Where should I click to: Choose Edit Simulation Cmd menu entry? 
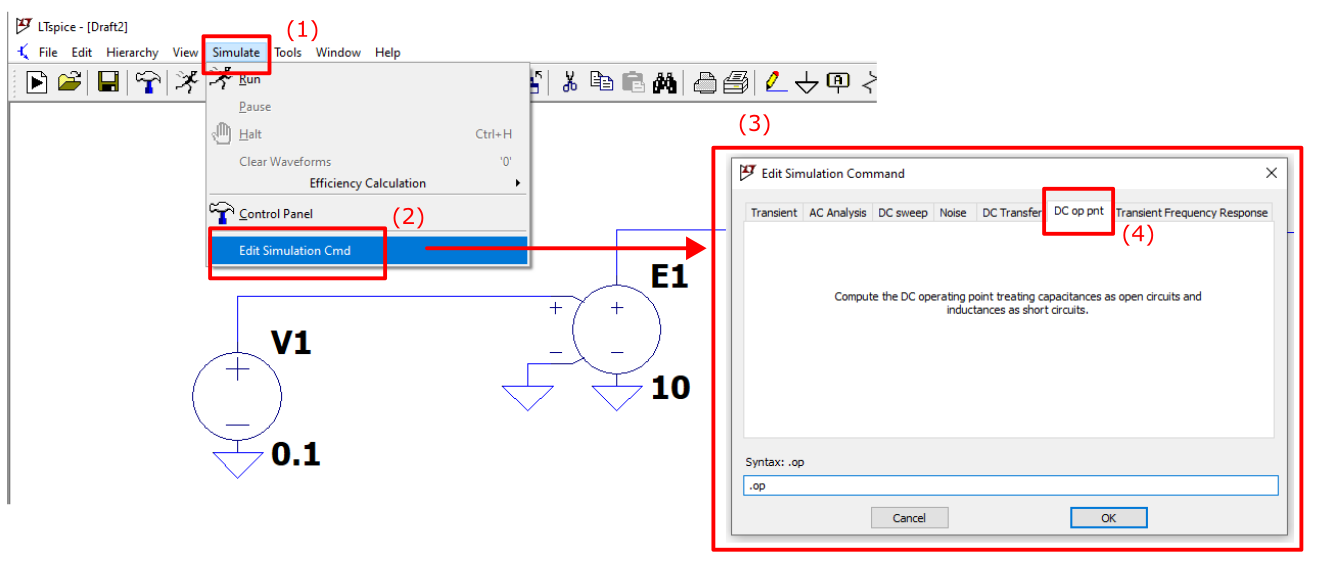click(368, 250)
